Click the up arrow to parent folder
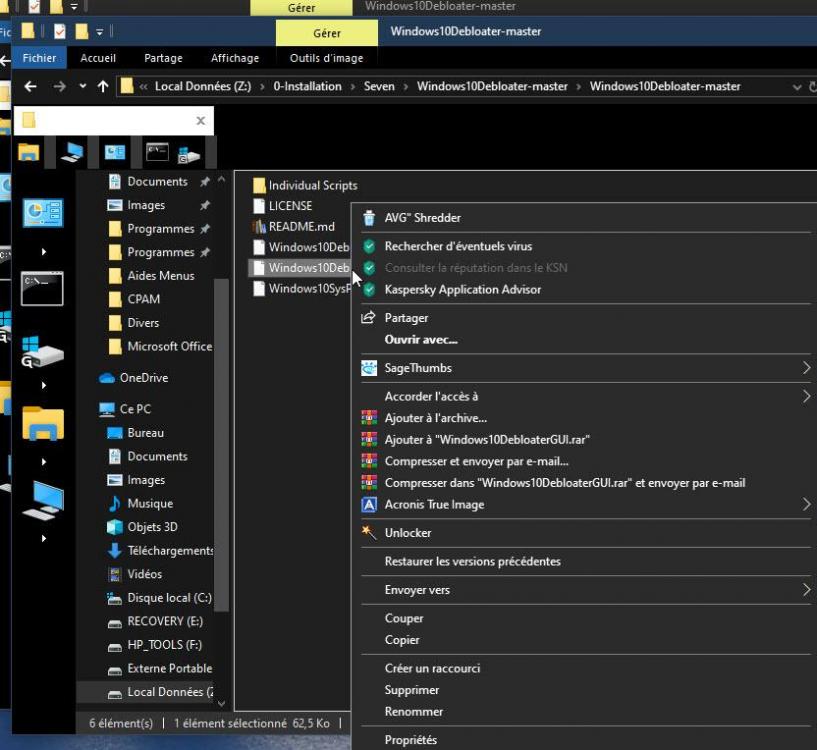Screen dimensions: 817x750 [x=102, y=87]
